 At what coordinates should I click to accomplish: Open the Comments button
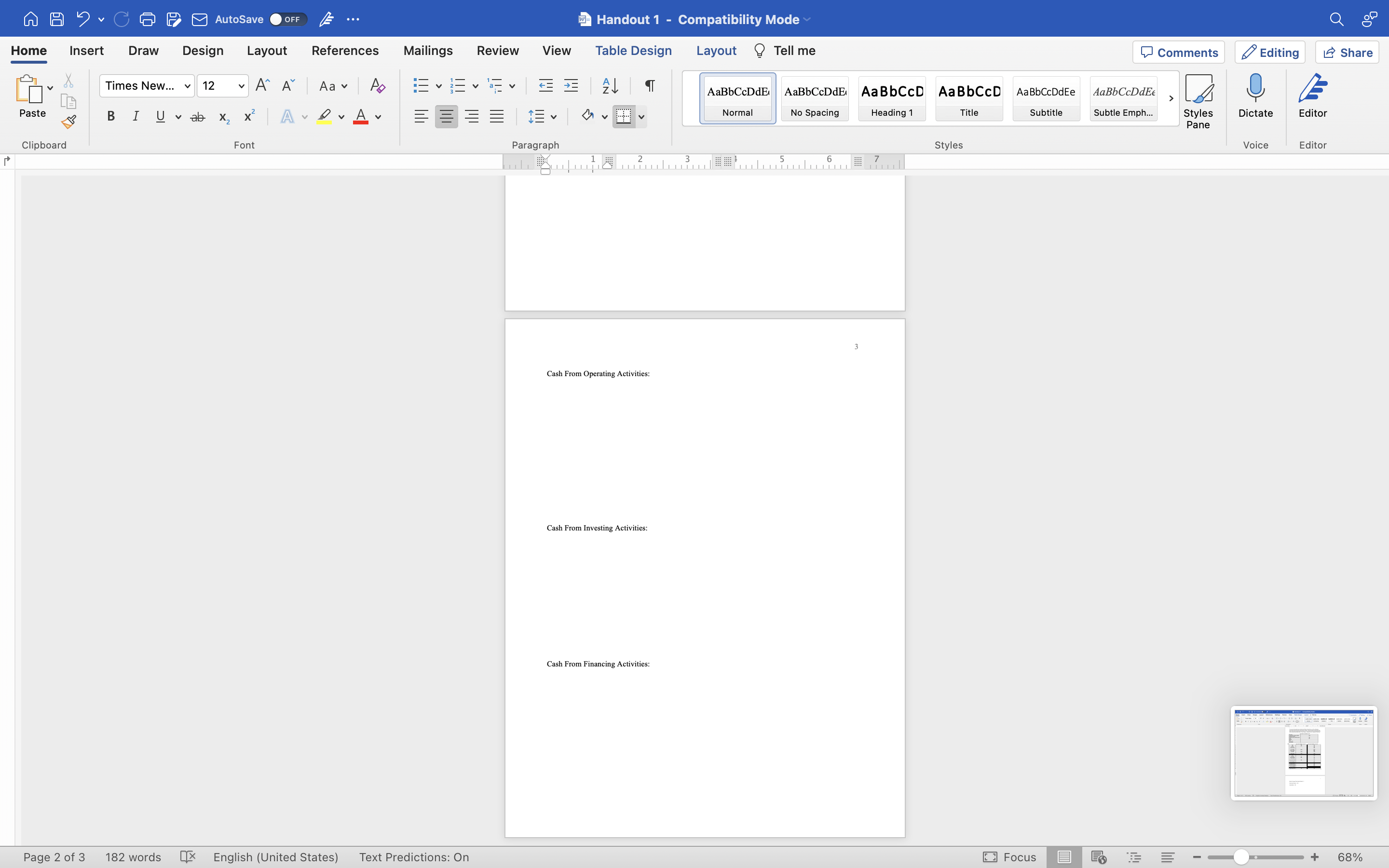[1178, 52]
